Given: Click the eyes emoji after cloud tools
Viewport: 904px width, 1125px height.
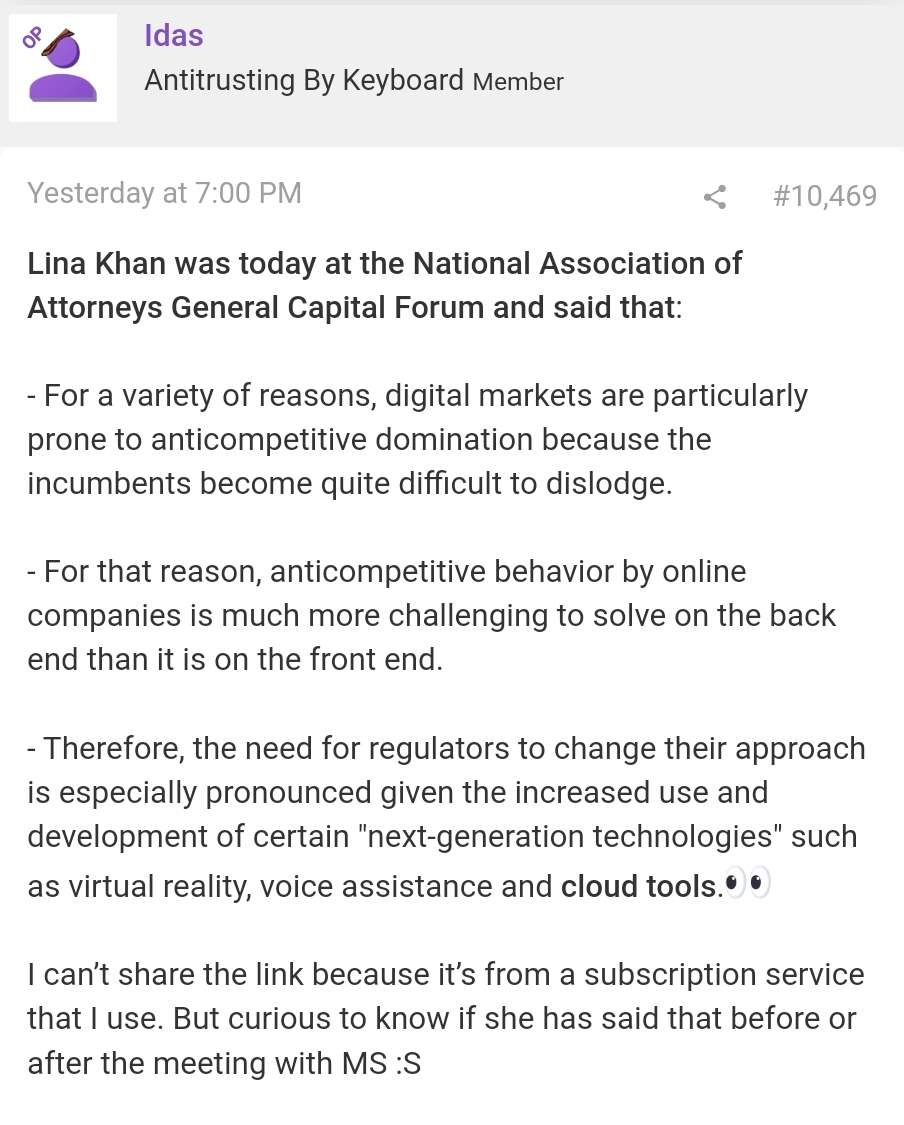Looking at the screenshot, I should coord(748,883).
